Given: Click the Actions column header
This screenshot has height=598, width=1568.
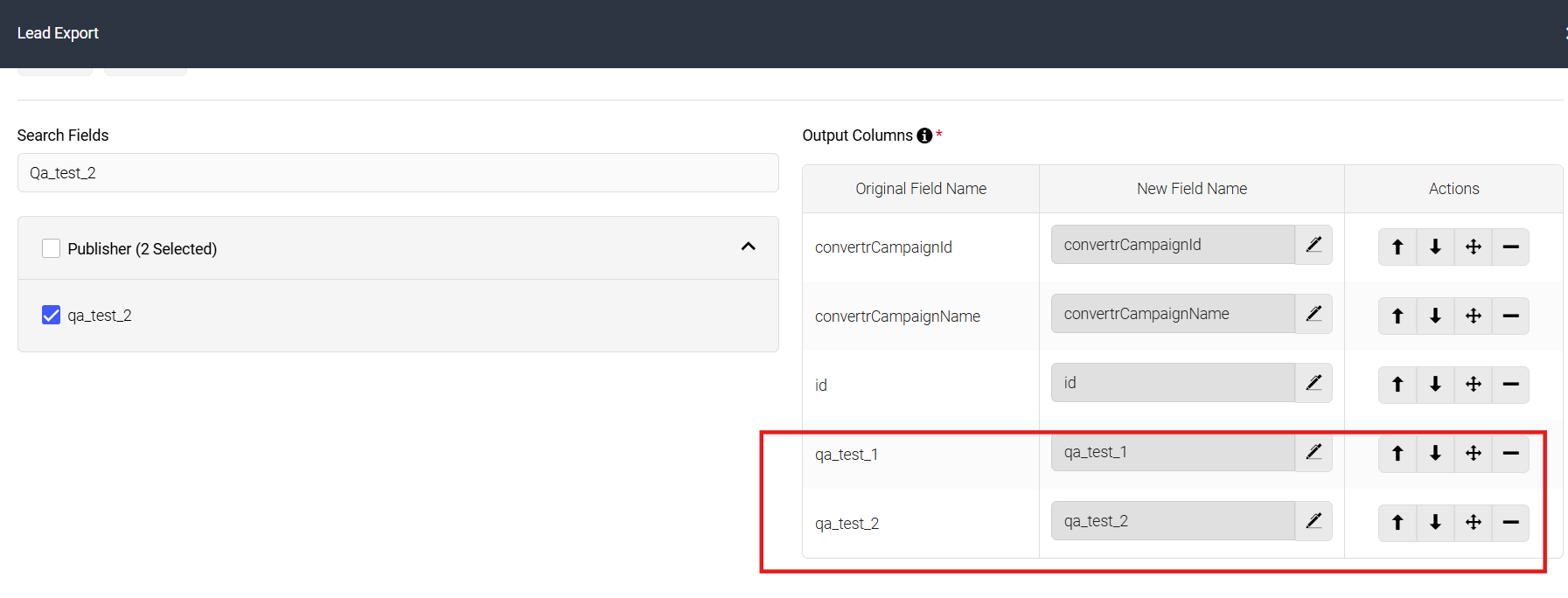Looking at the screenshot, I should pyautogui.click(x=1453, y=189).
